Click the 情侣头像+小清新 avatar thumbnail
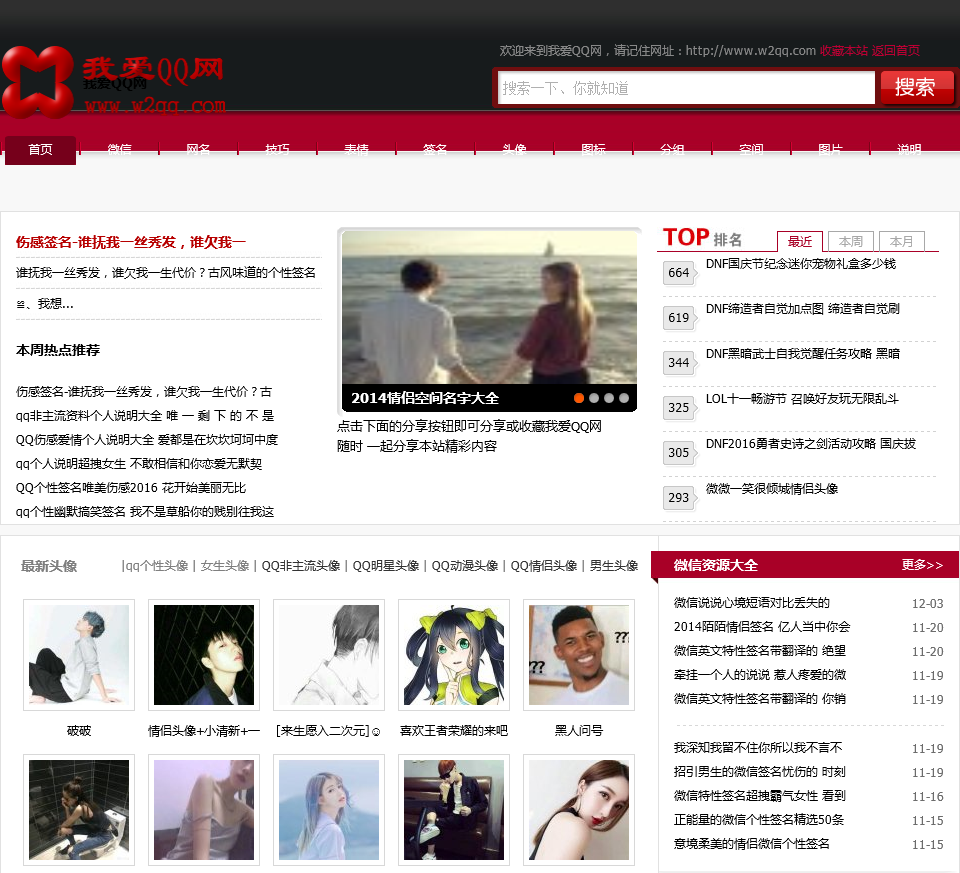 point(204,654)
